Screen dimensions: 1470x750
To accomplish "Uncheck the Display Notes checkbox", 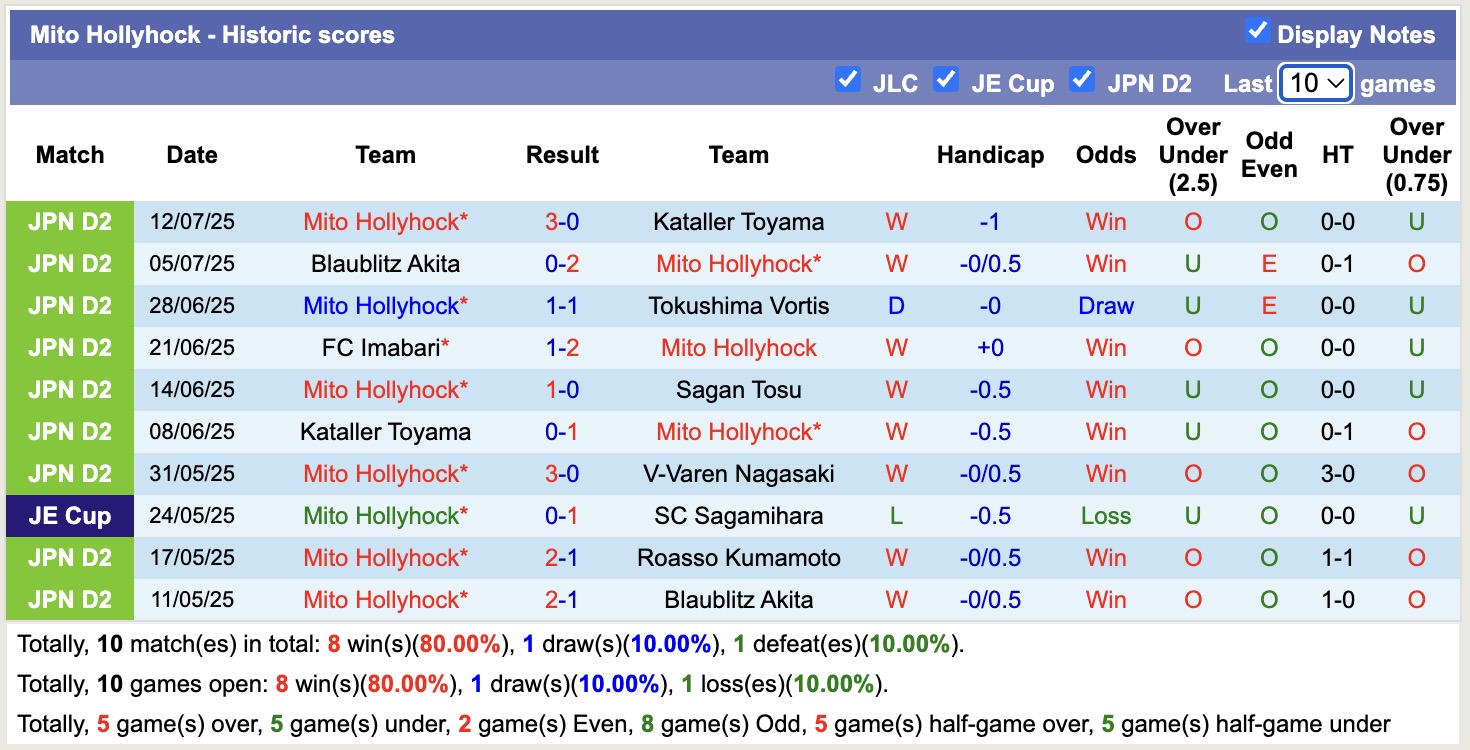I will 1256,33.
